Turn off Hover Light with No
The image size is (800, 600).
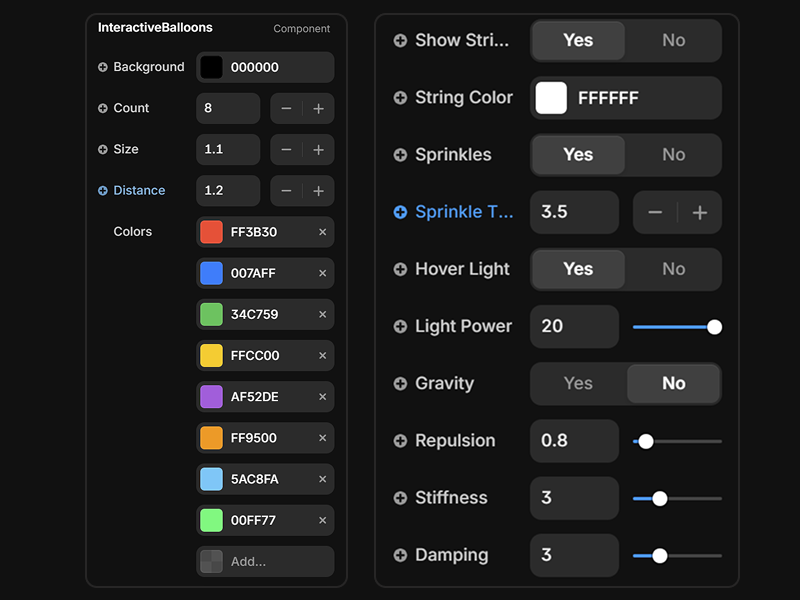pos(673,269)
